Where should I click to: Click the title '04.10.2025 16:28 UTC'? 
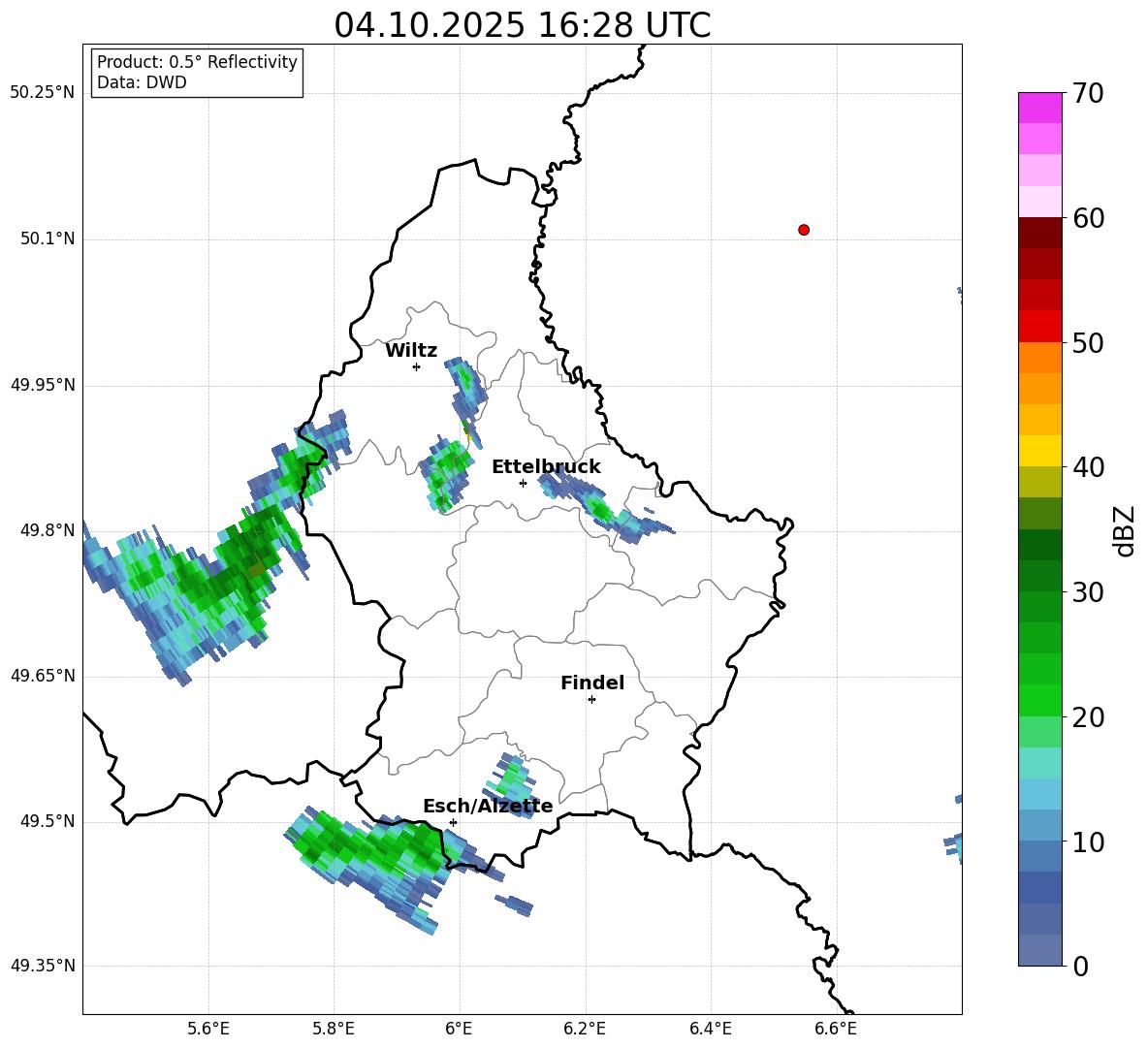tap(523, 25)
